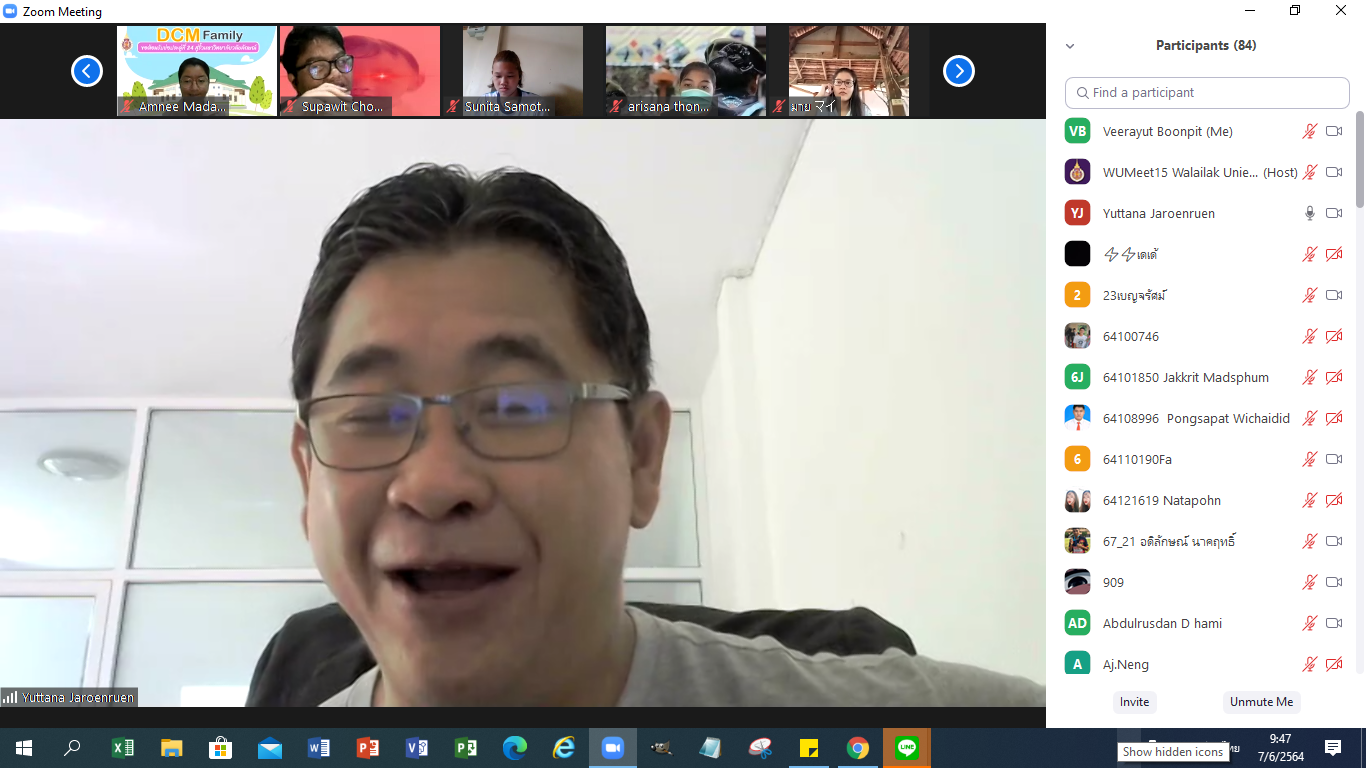Collapse the Participants panel chevron
The image size is (1366, 768).
coord(1070,46)
